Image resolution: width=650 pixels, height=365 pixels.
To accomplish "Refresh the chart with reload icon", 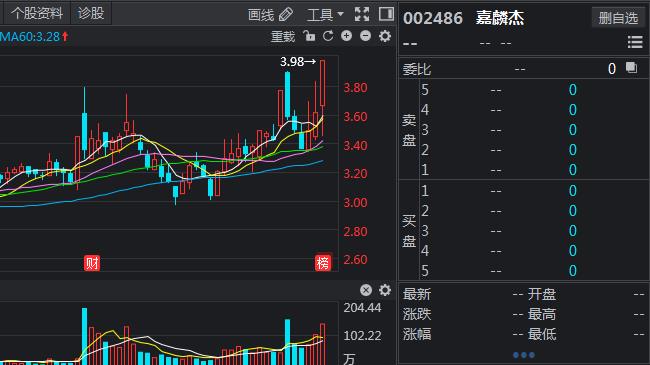I will click(x=328, y=36).
